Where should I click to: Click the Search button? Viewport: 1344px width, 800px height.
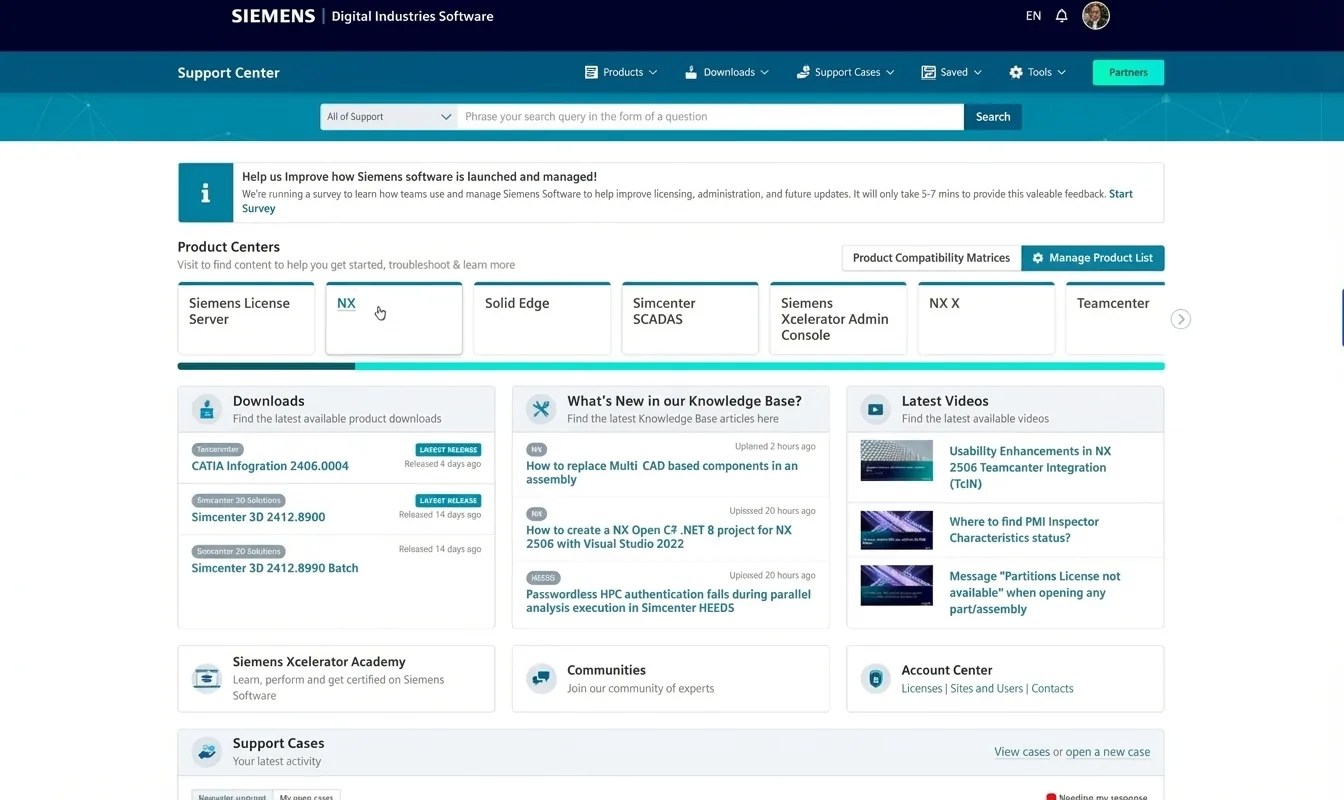tap(993, 117)
